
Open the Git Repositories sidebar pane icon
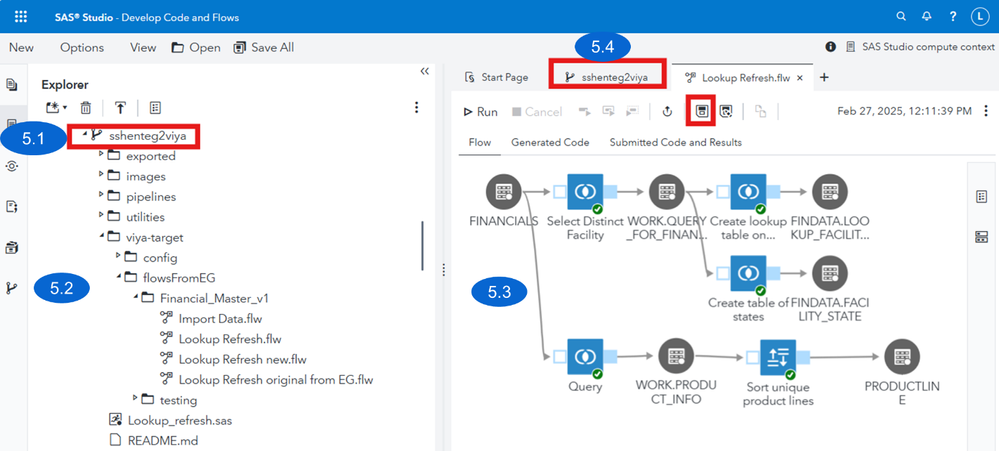[x=11, y=288]
